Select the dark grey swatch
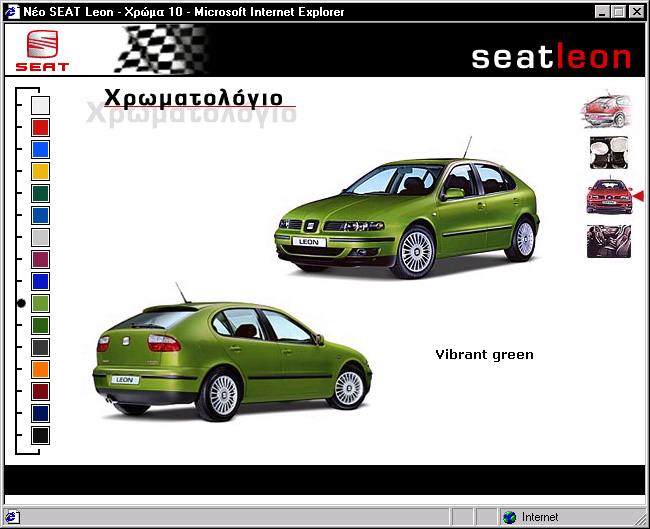 coord(40,347)
